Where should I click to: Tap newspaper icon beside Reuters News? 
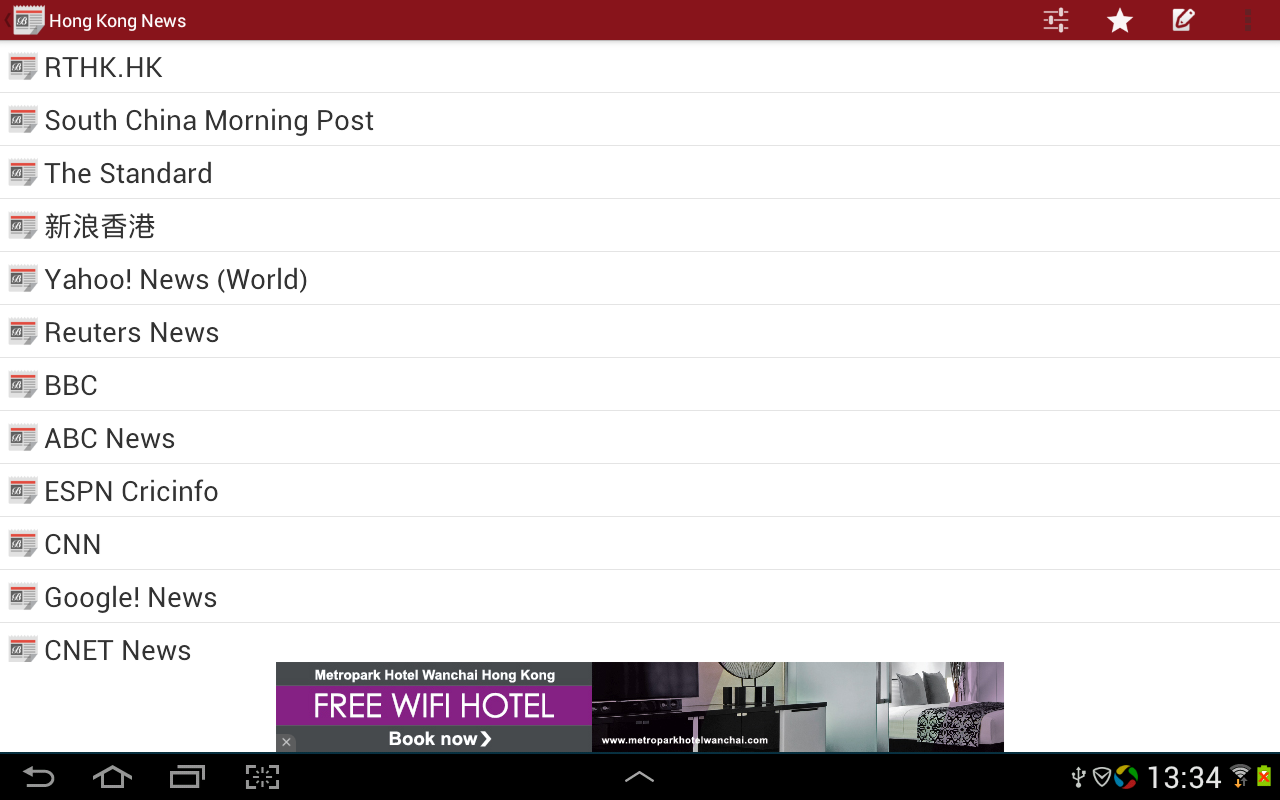click(23, 332)
